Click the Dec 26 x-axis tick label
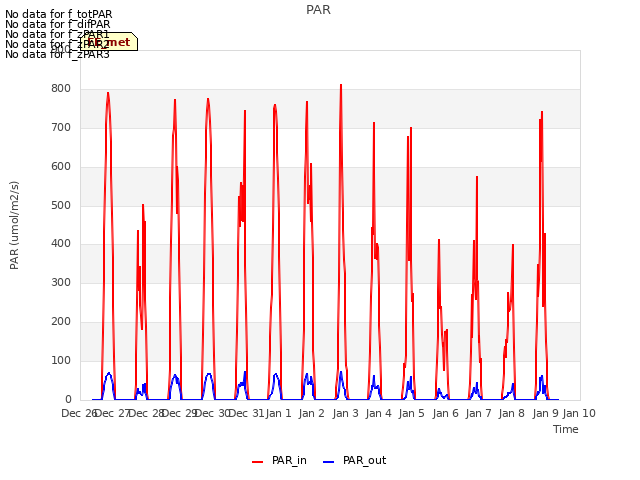The width and height of the screenshot is (640, 480). (78, 413)
